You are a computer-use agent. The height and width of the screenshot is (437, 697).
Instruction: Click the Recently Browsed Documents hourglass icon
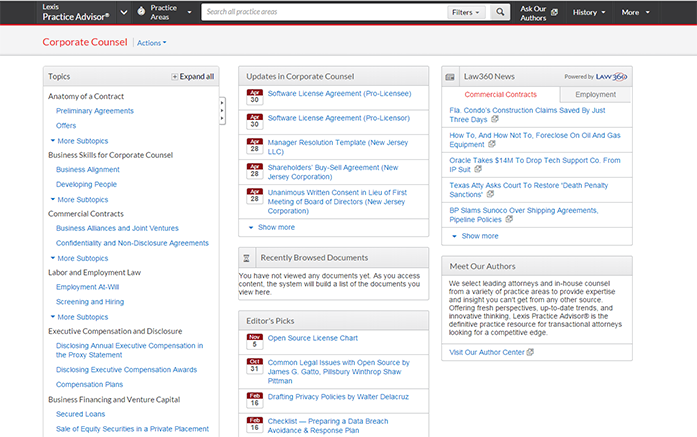pos(246,258)
